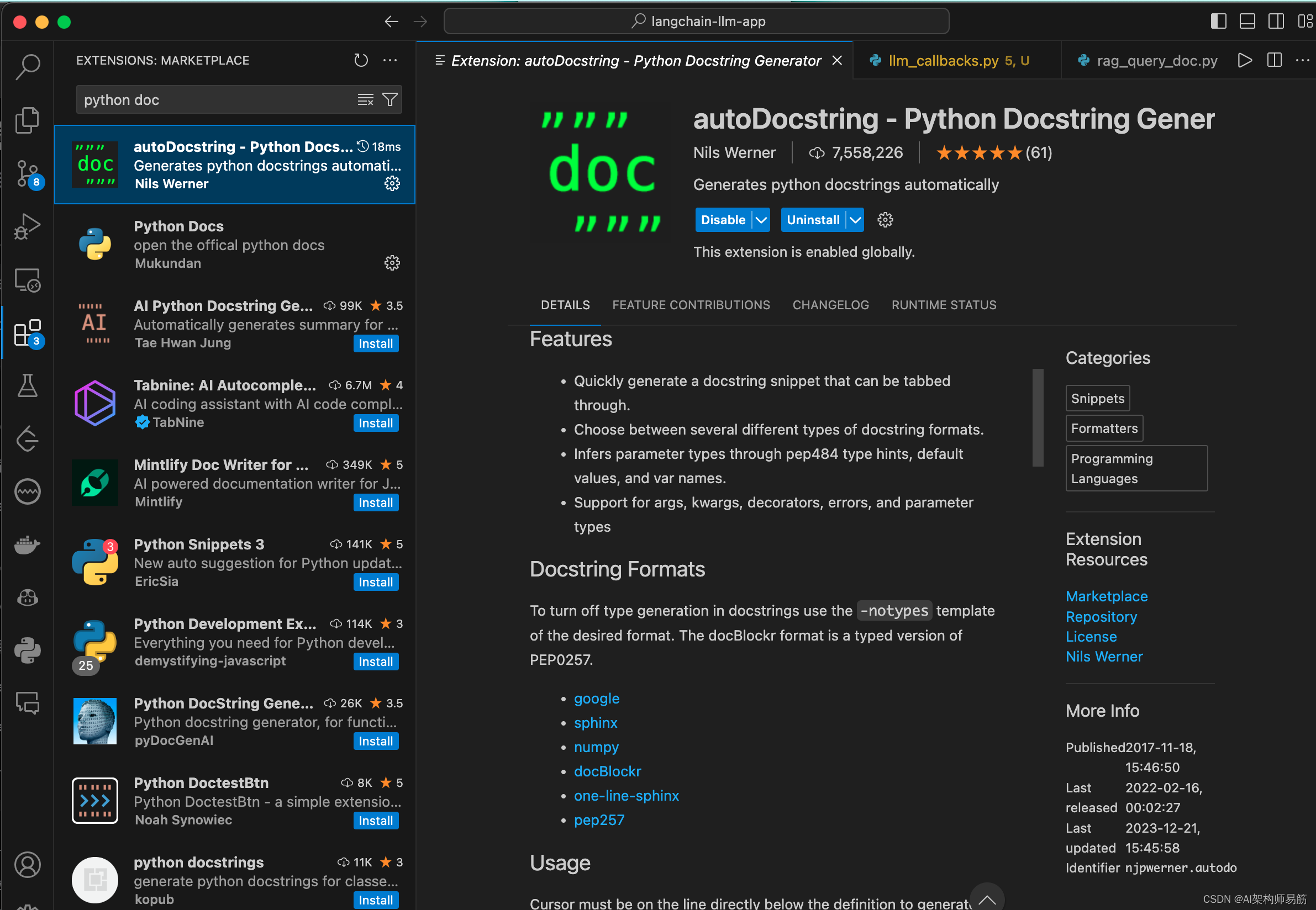Open the Run and Debug view
This screenshot has height=910, width=1316.
28,226
